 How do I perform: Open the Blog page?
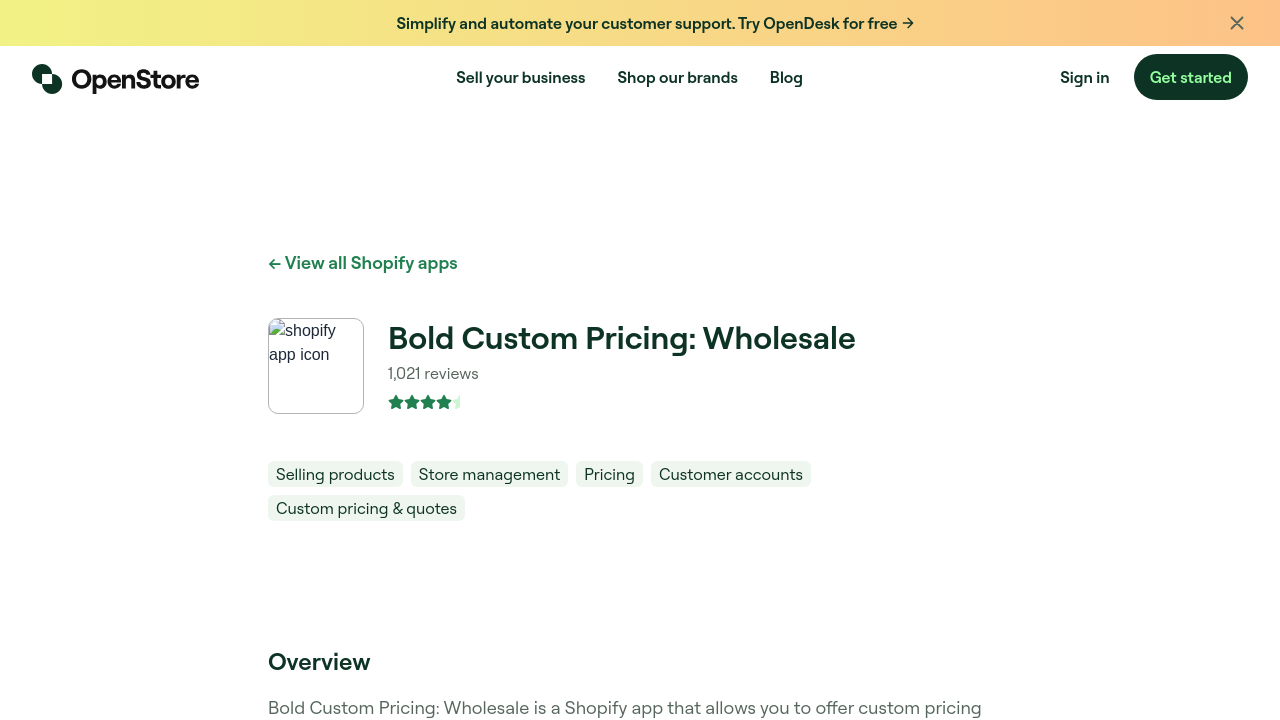[x=786, y=78]
